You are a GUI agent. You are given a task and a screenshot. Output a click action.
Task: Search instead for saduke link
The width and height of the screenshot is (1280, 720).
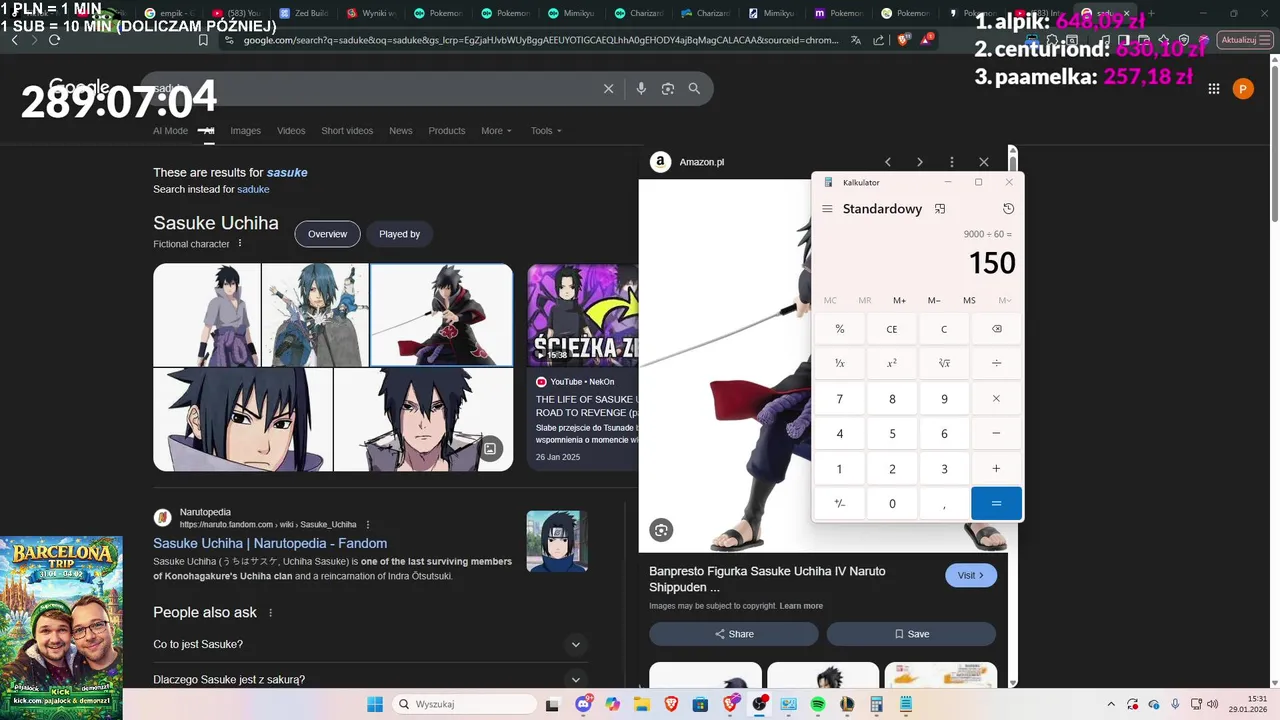(253, 189)
